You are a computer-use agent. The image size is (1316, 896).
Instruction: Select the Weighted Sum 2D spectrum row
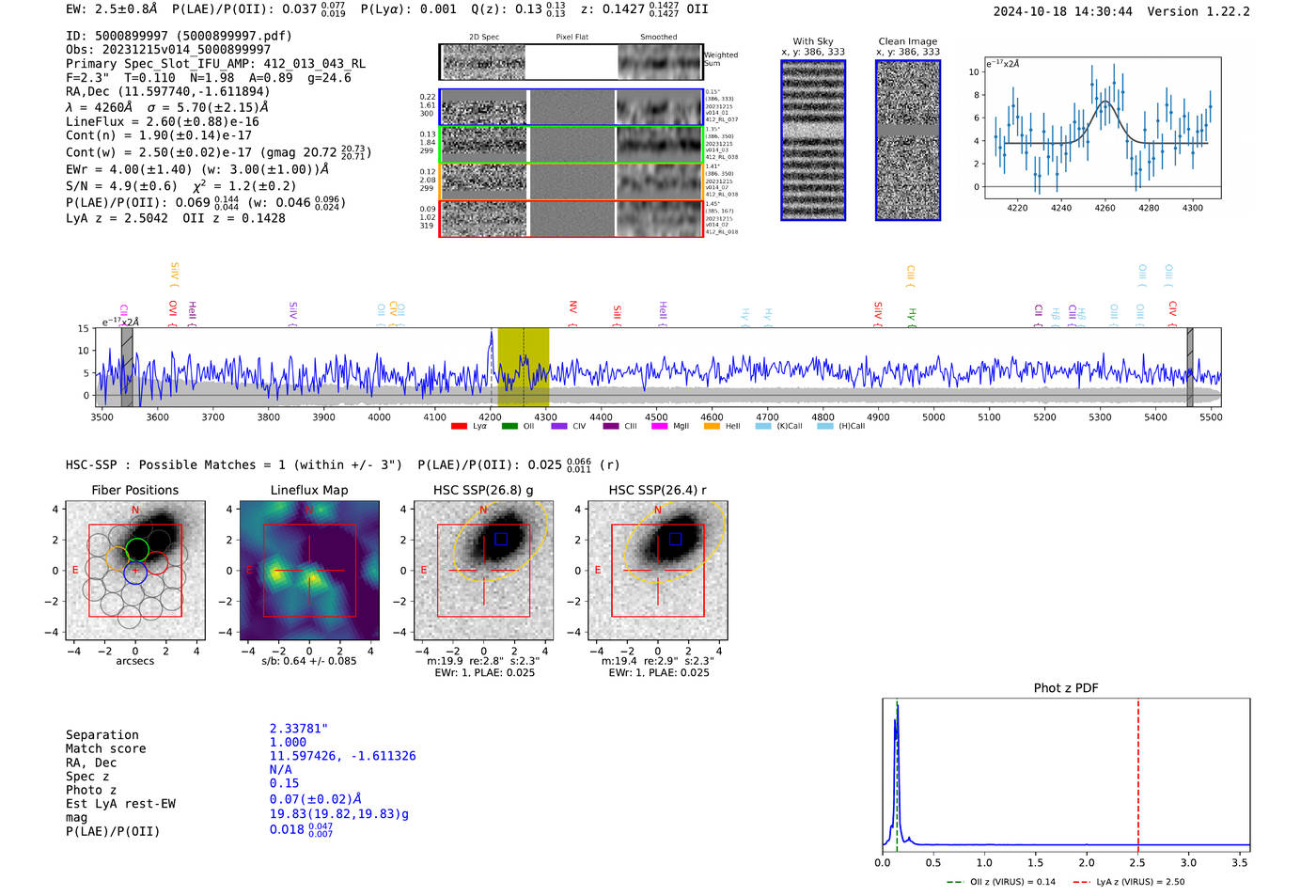point(572,62)
